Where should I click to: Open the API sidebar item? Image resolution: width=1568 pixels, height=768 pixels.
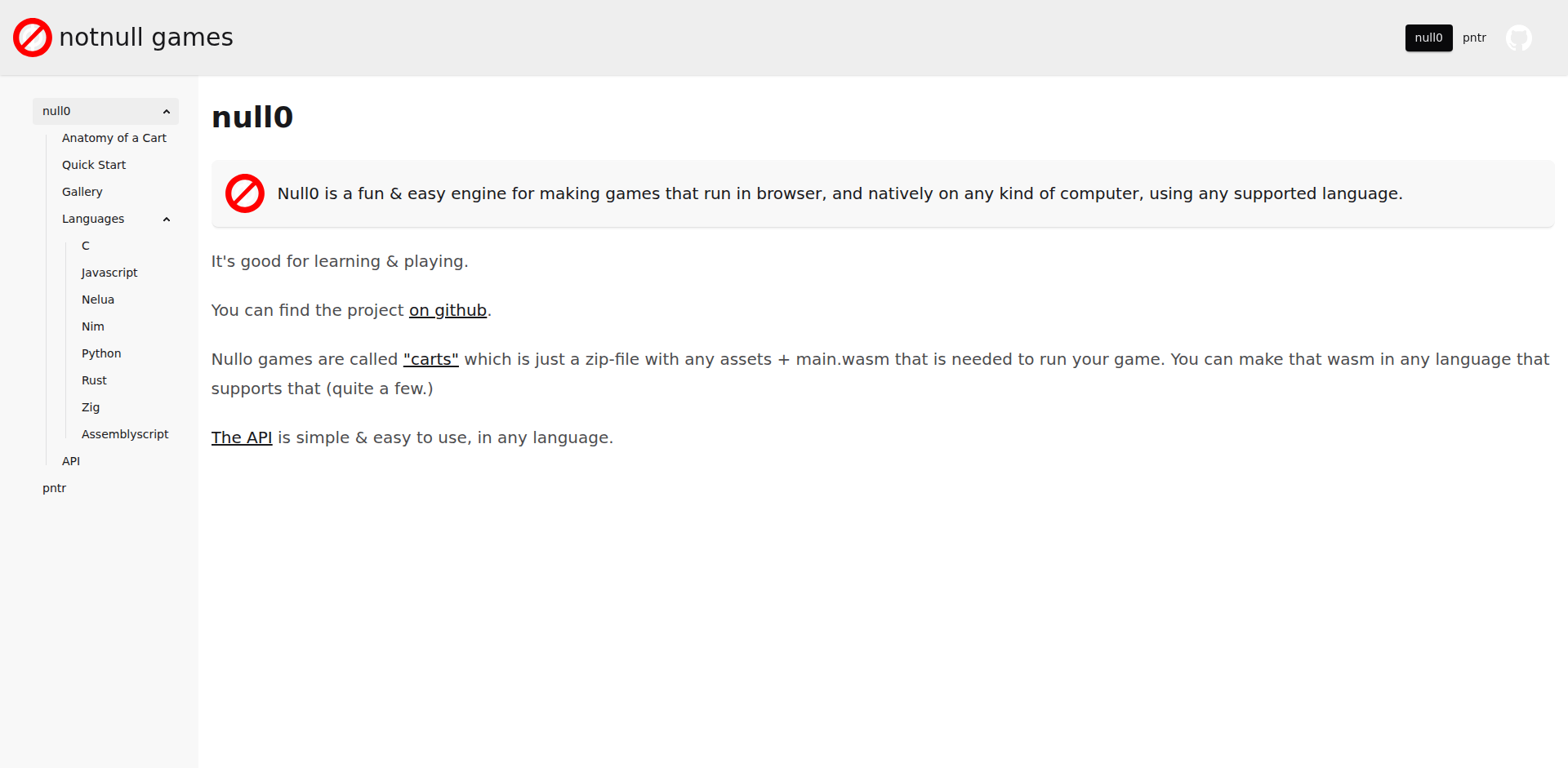pos(71,461)
